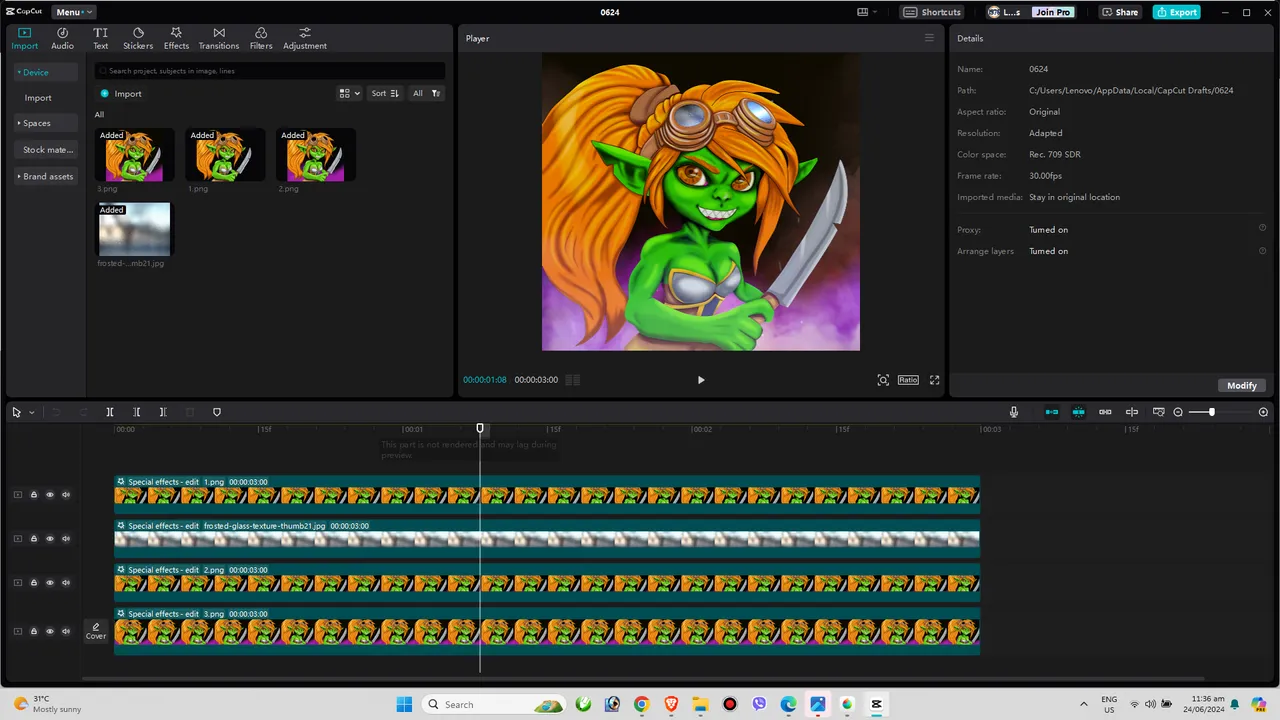This screenshot has height=720, width=1280.
Task: Lock the 2.png track
Action: pos(33,583)
